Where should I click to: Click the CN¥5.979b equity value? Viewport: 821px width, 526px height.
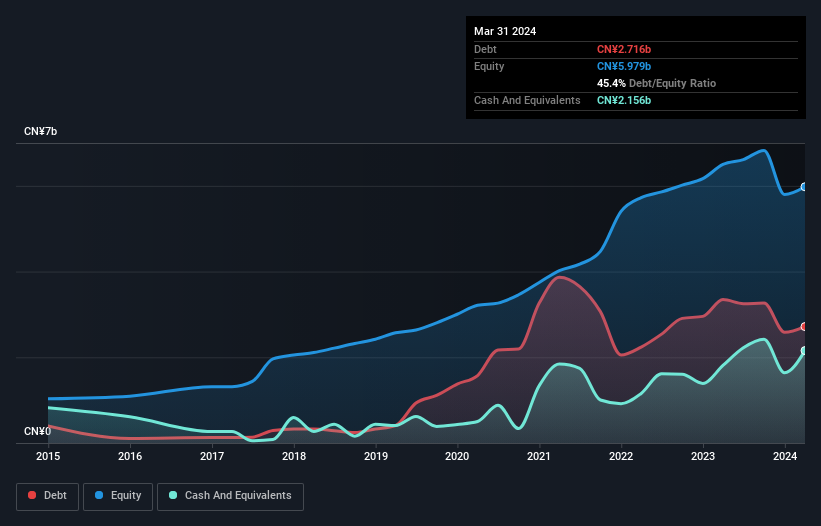pos(624,66)
